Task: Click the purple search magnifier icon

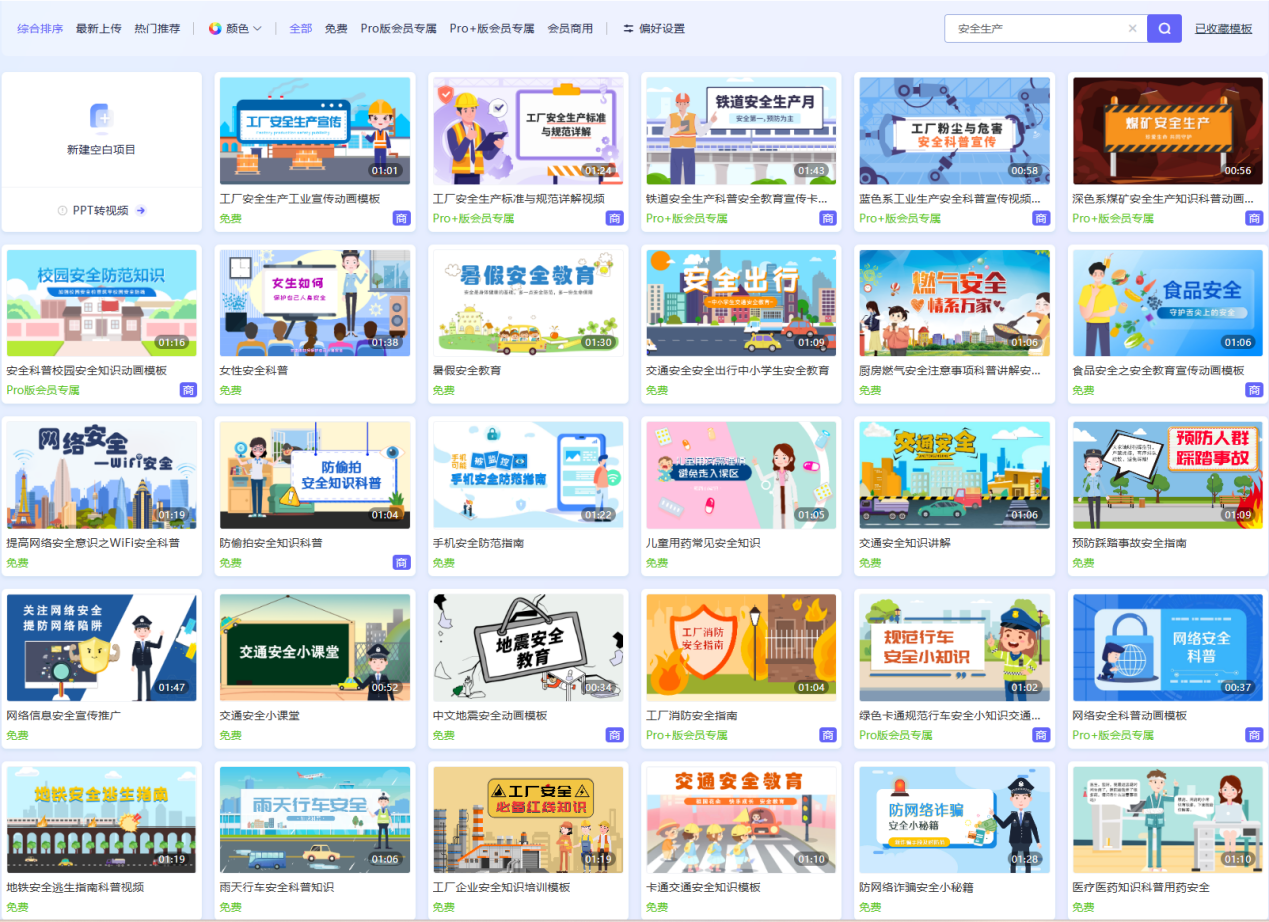Action: (1163, 27)
